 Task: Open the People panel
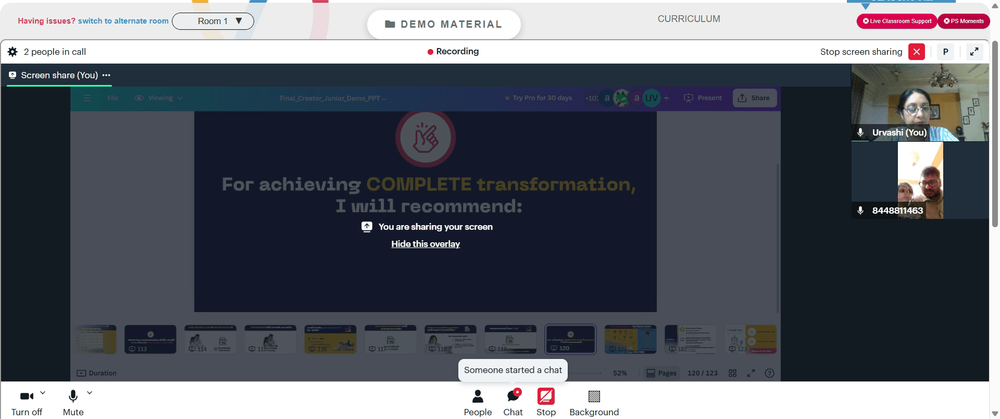(478, 403)
